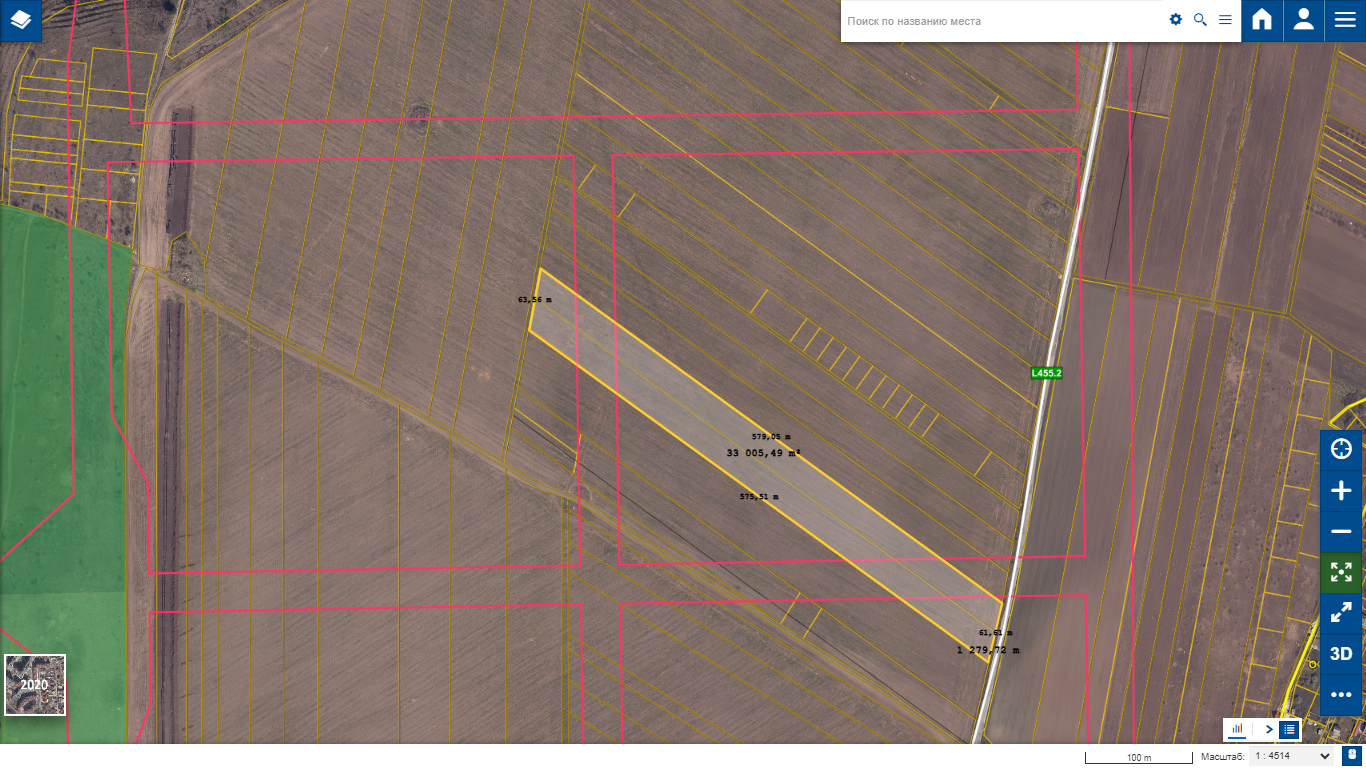Click the measurement chart icon
1366x768 pixels.
1238,729
